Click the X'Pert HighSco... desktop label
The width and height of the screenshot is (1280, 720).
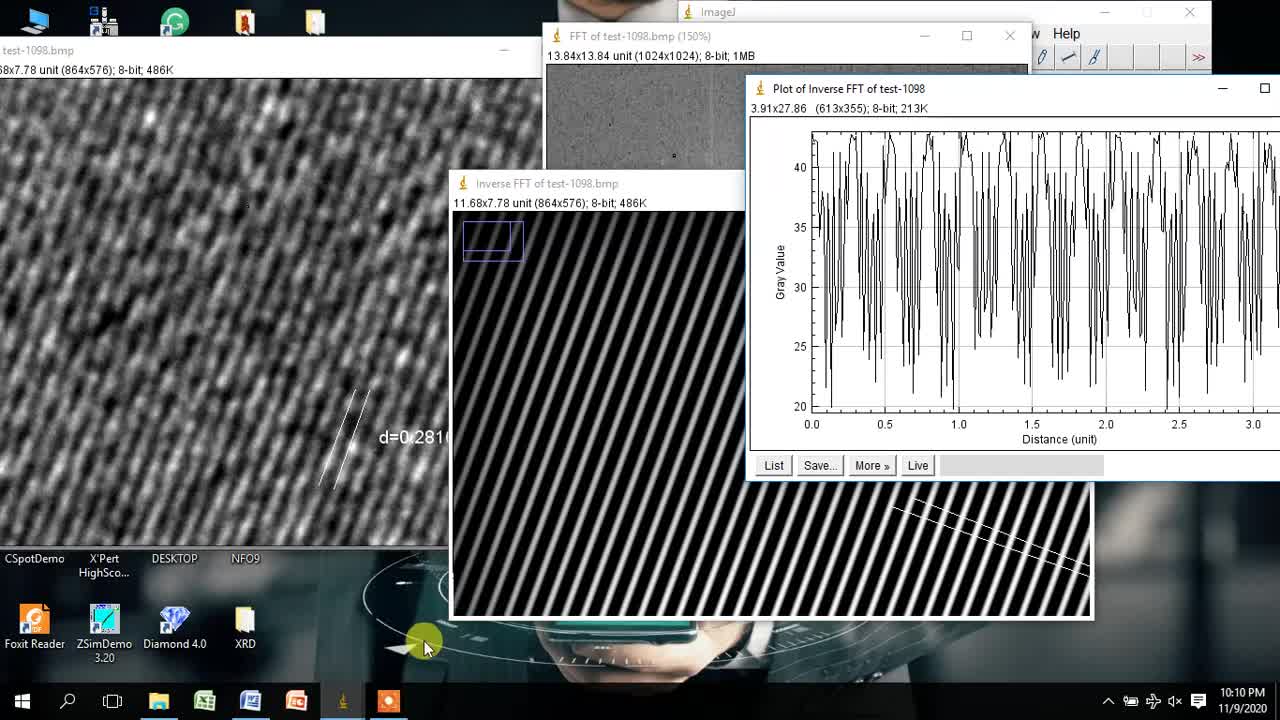tap(104, 566)
